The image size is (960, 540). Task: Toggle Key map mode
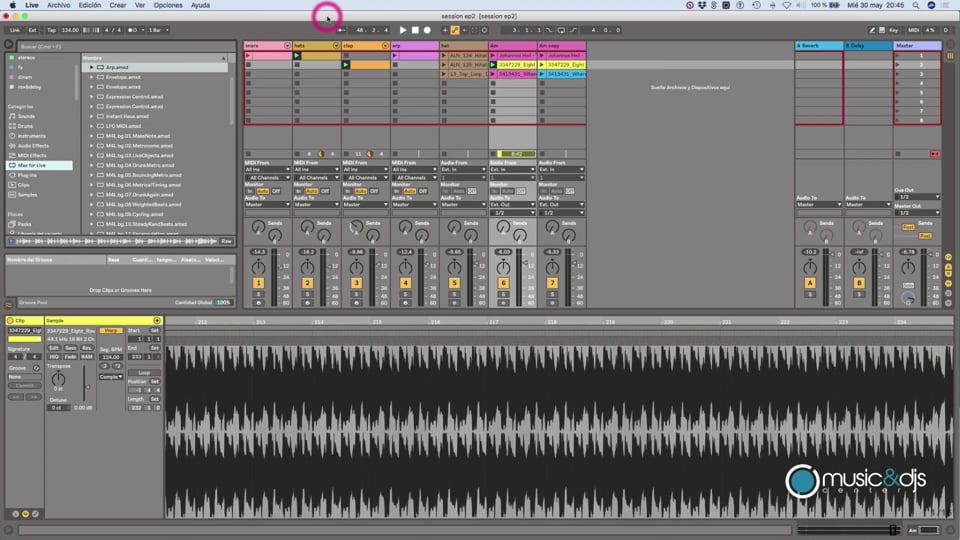pyautogui.click(x=893, y=29)
